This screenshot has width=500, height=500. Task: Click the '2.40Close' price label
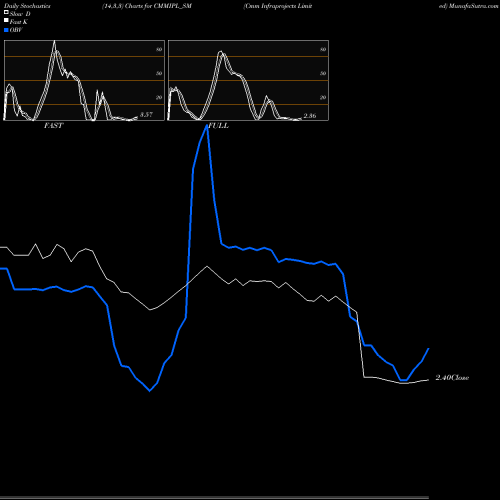pyautogui.click(x=452, y=377)
